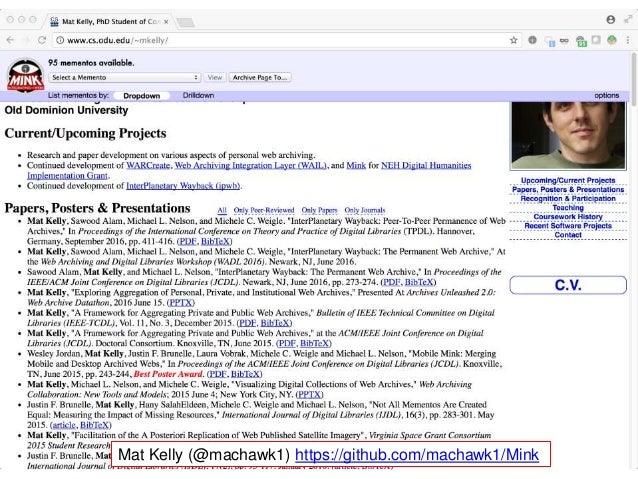Select the Dropdown listing mode
Screen dimensions: 638x479
coord(141,96)
